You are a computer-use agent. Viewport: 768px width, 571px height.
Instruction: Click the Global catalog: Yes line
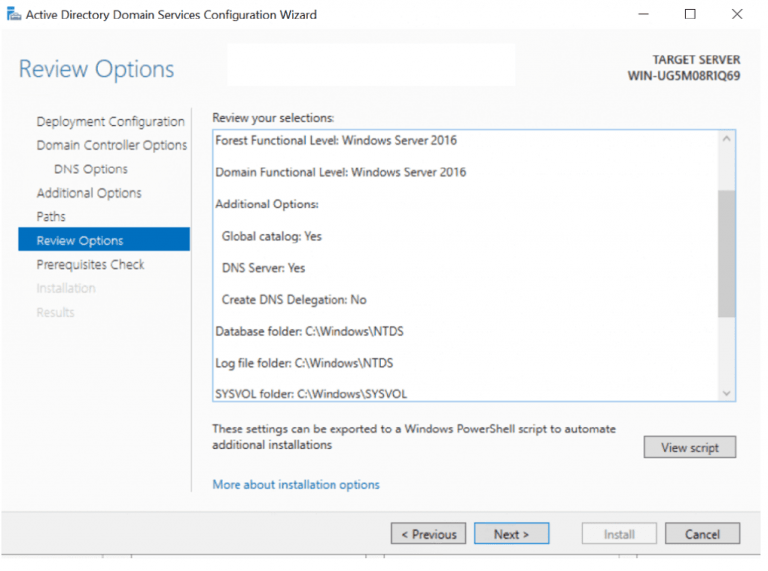272,237
